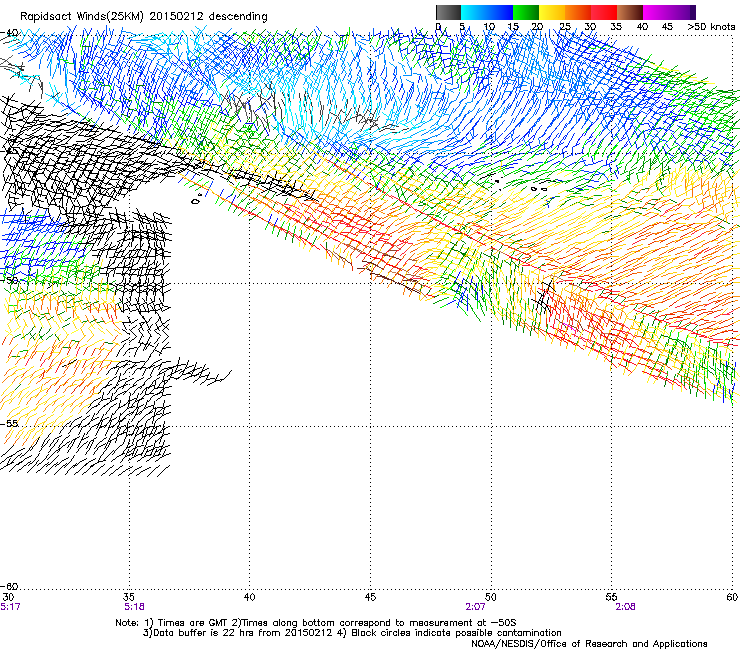Click the '30' knots label under the color bar
The image size is (740, 650).
pyautogui.click(x=590, y=26)
